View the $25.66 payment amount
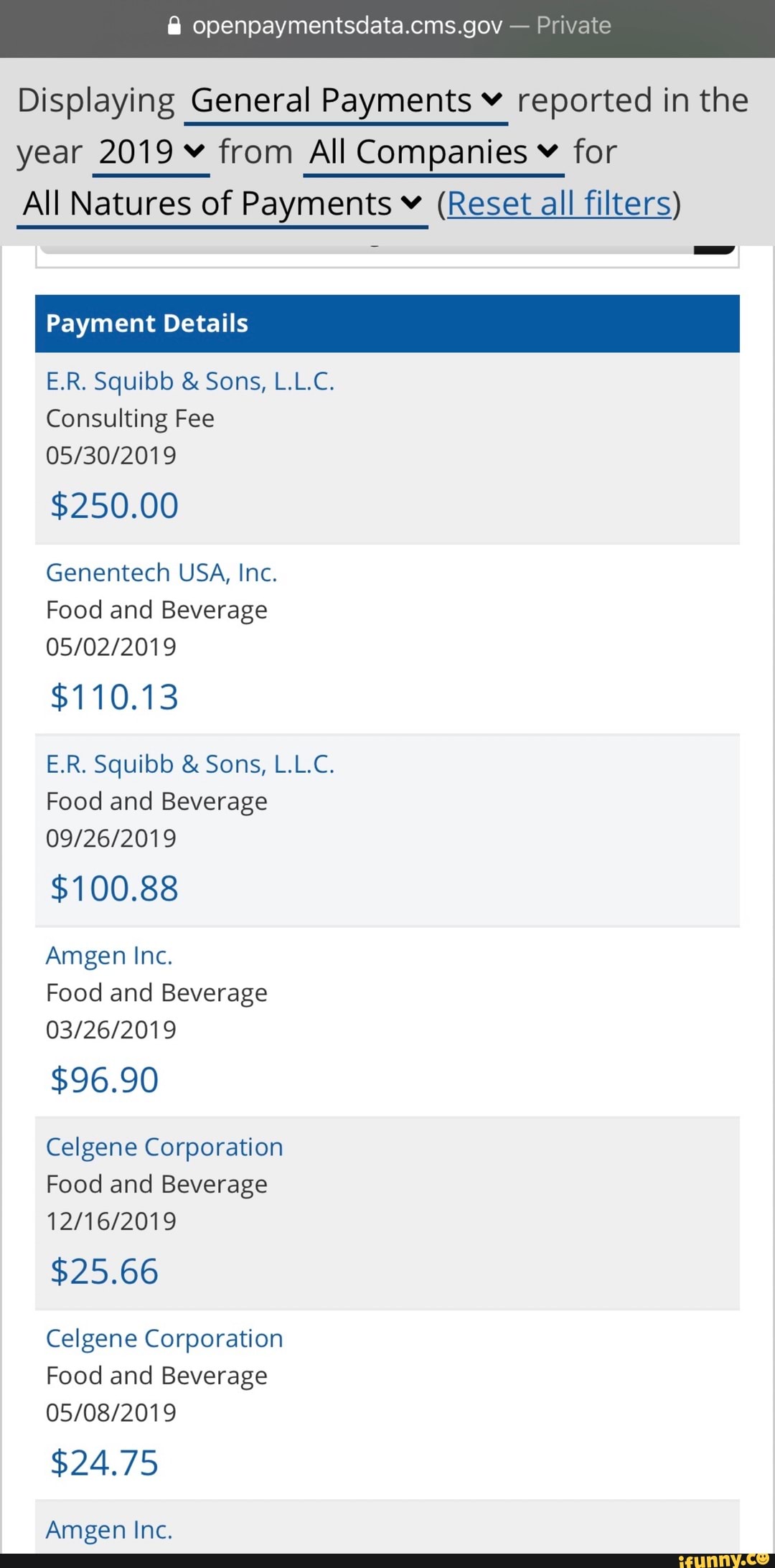The height and width of the screenshot is (1568, 775). pos(104,1272)
